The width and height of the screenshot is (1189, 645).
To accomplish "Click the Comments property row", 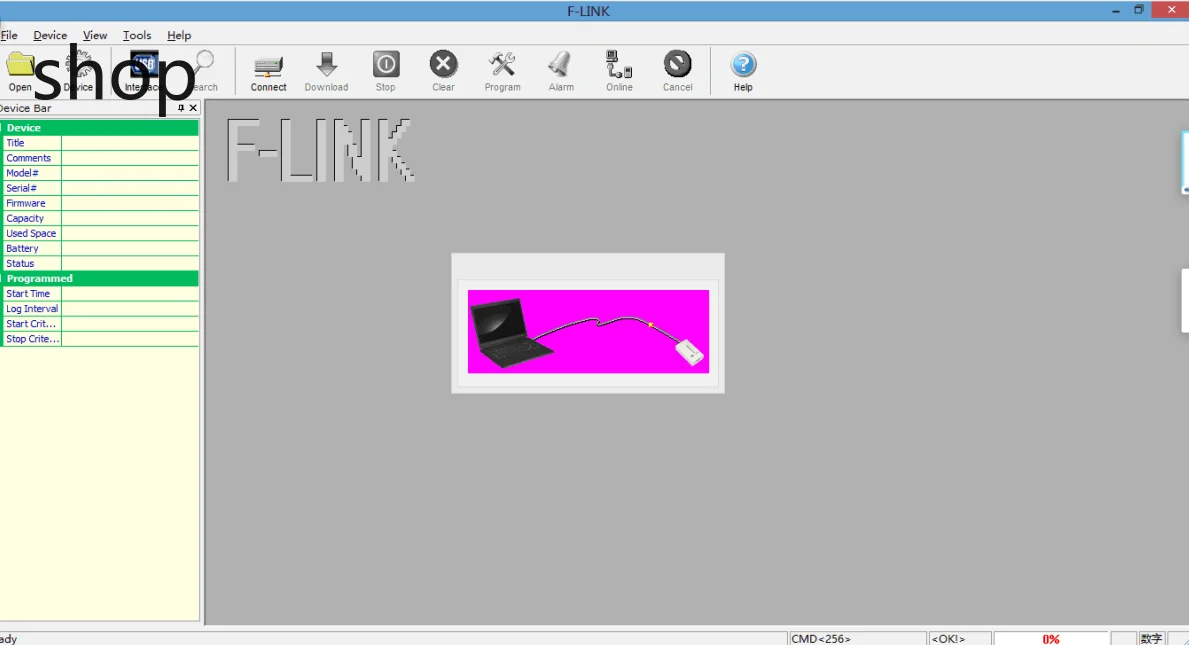I will coord(99,158).
